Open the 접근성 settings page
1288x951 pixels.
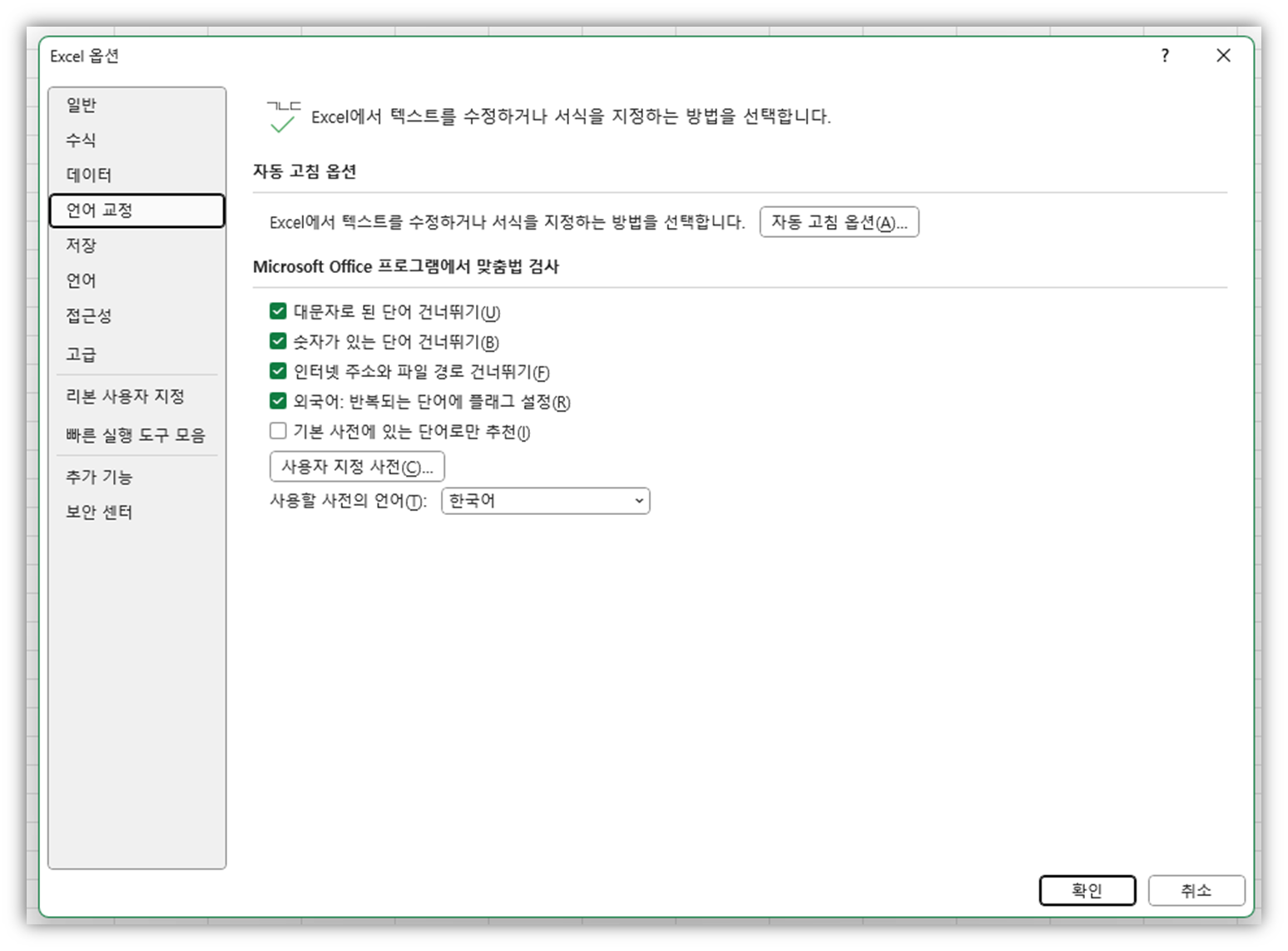point(87,315)
